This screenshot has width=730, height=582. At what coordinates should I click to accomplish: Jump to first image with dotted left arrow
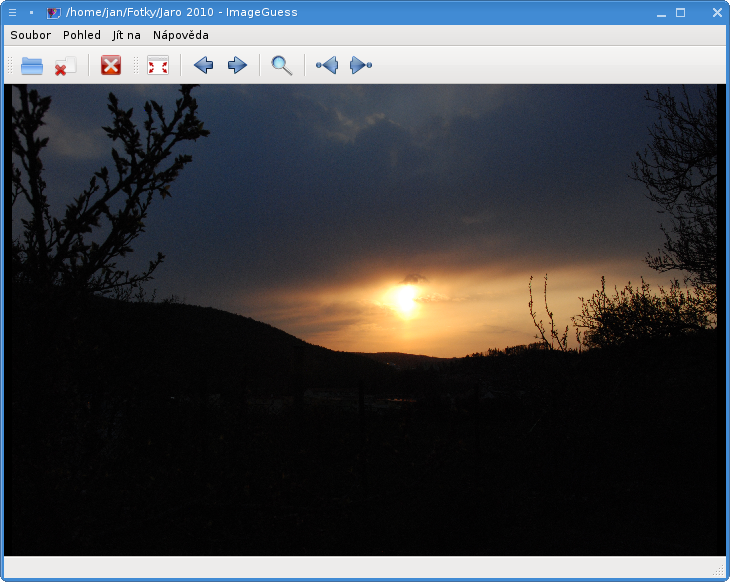pyautogui.click(x=327, y=65)
